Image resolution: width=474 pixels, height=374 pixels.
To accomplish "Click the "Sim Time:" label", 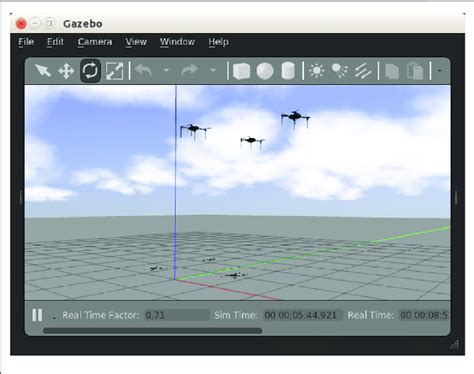I will click(x=236, y=315).
